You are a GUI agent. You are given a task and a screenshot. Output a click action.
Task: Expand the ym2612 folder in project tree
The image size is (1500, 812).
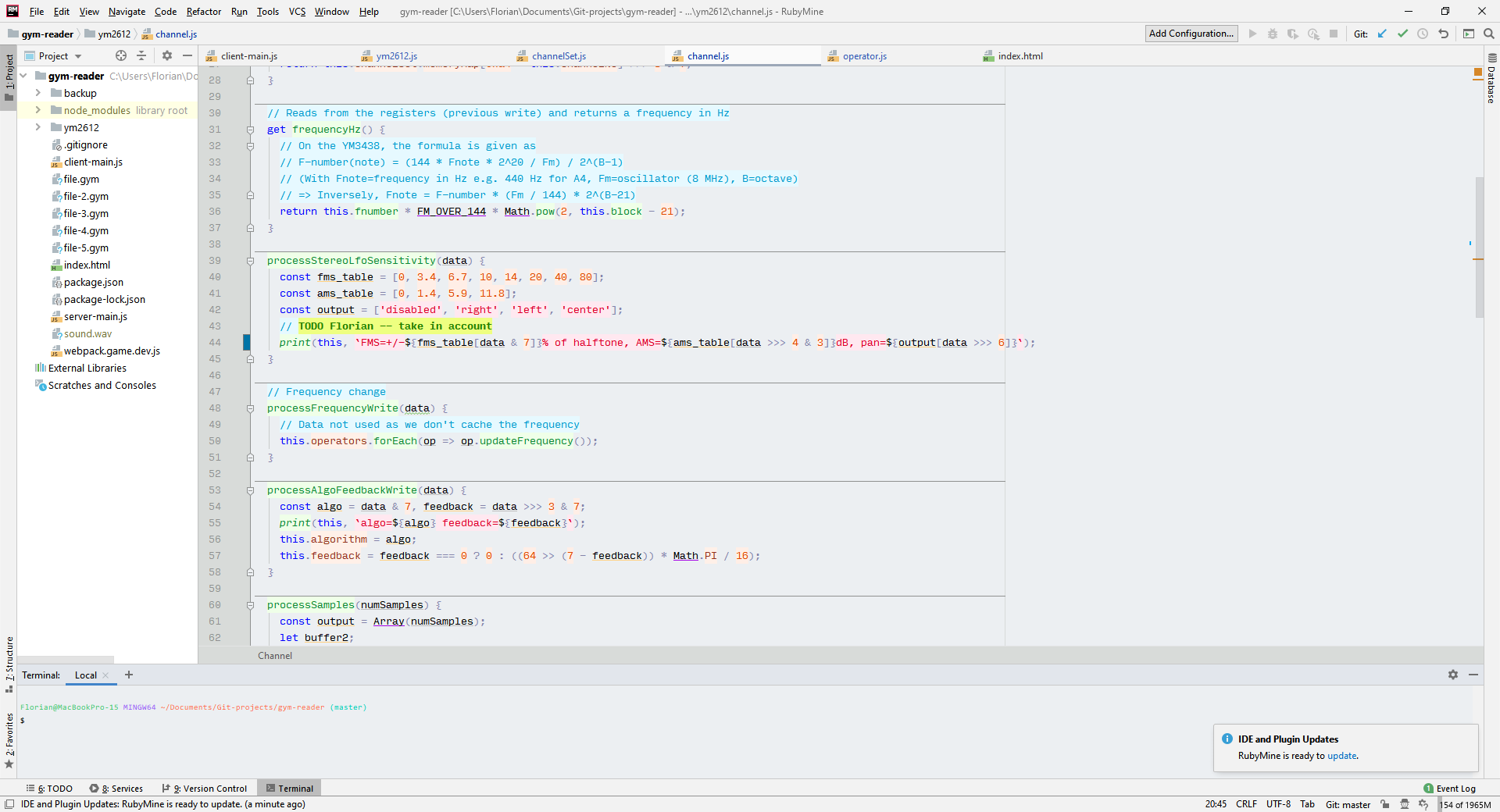click(37, 127)
